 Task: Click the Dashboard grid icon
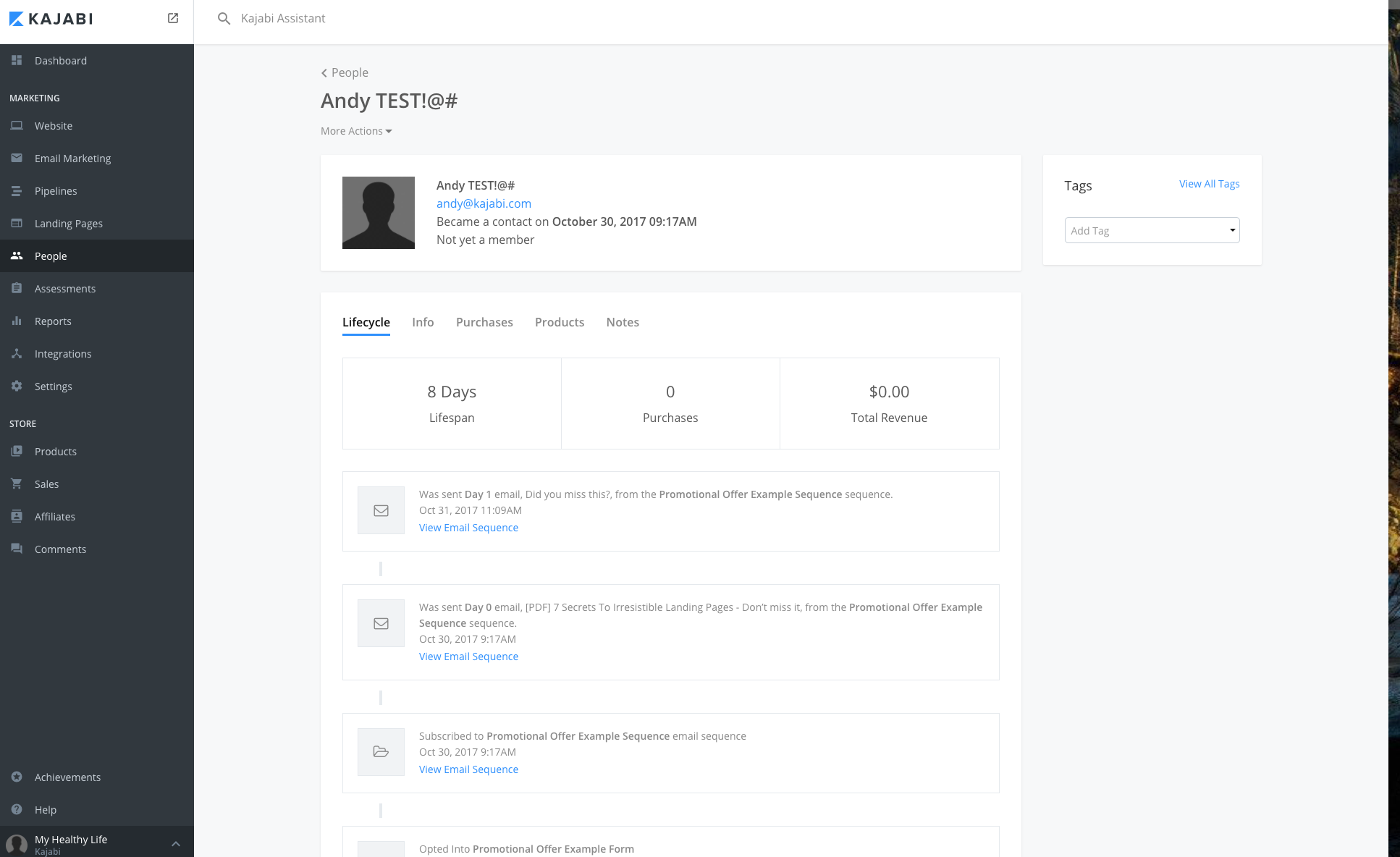[17, 60]
